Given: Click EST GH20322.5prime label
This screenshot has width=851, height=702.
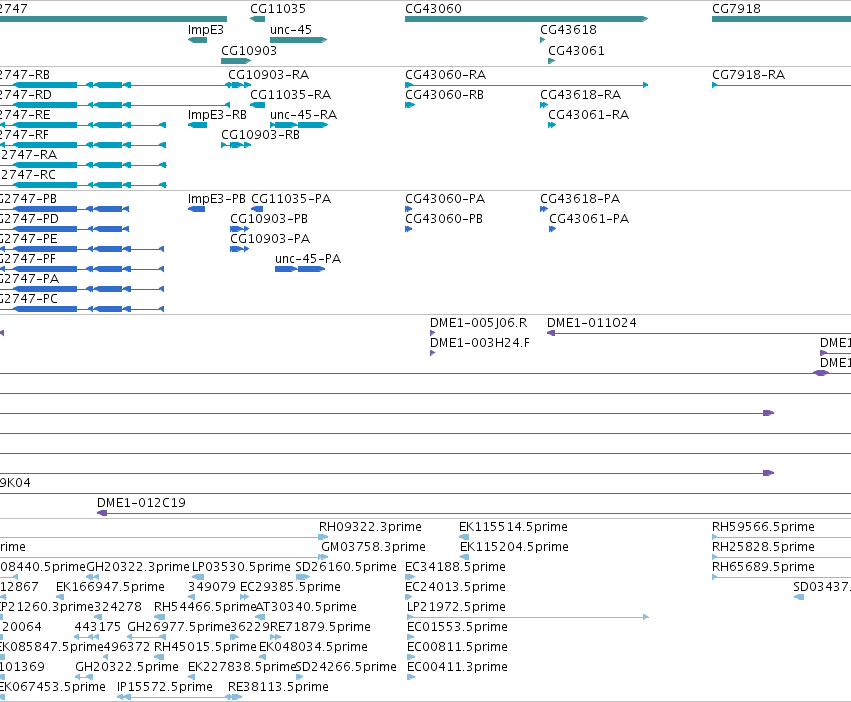Looking at the screenshot, I should (127, 667).
